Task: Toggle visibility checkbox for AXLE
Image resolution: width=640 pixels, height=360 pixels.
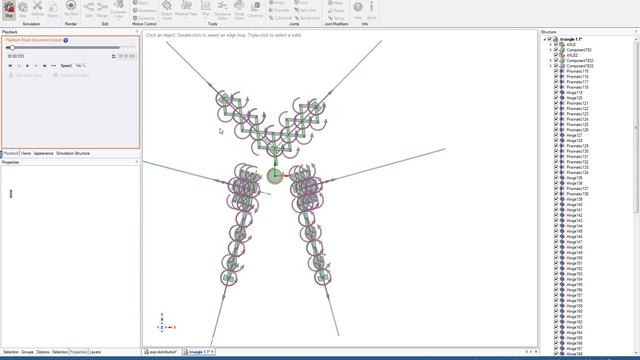Action: (556, 44)
